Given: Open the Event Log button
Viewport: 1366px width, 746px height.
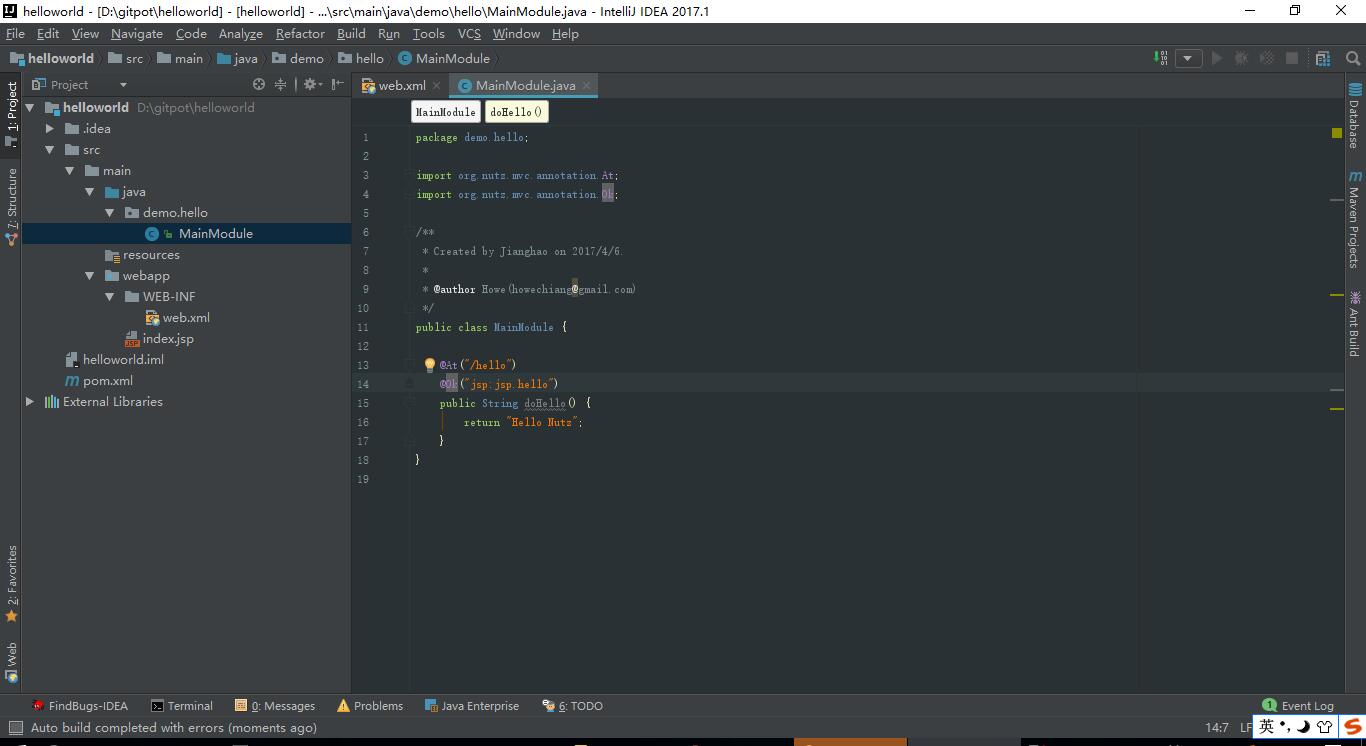Looking at the screenshot, I should click(x=1298, y=706).
